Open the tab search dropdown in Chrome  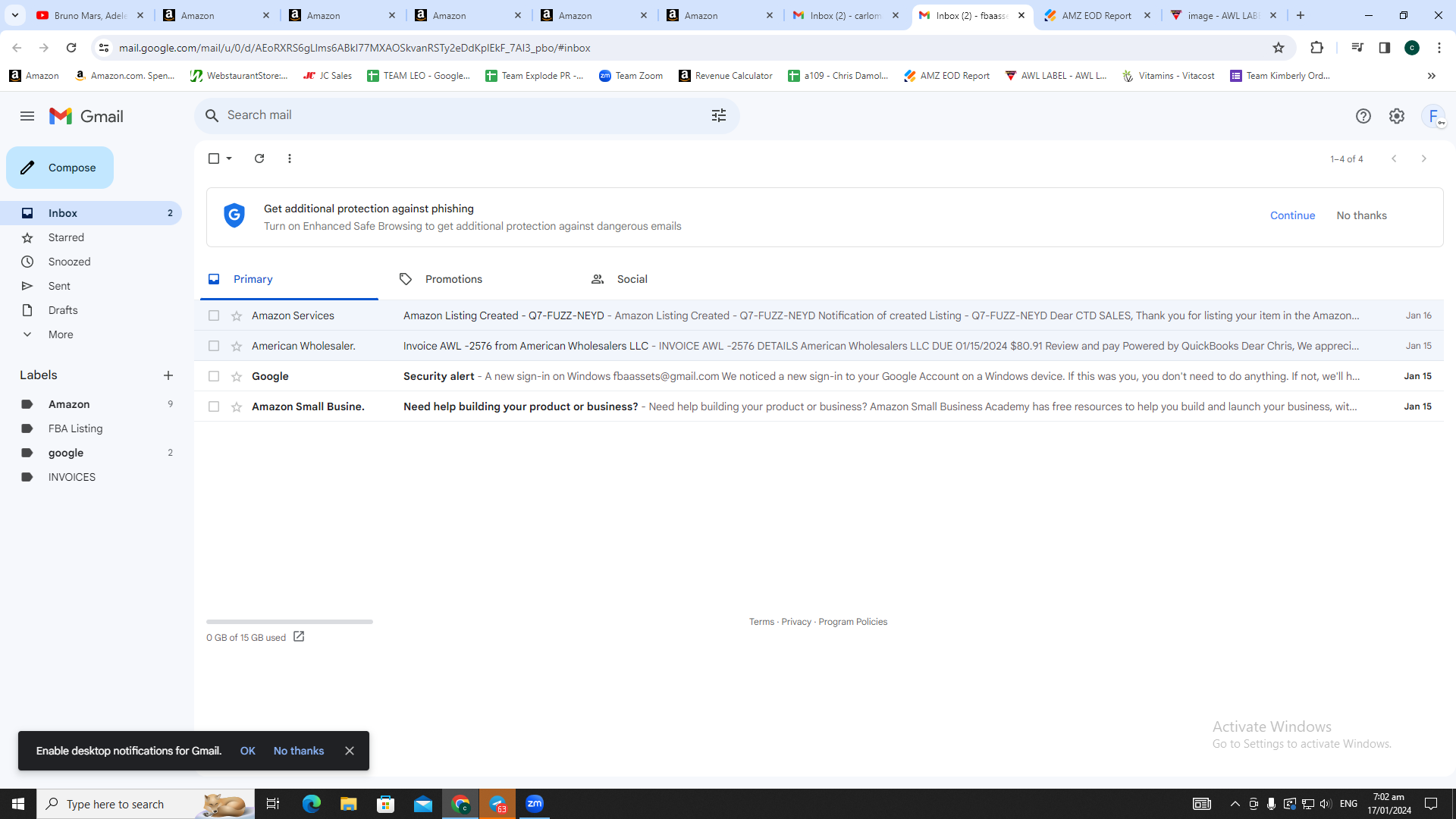[x=15, y=15]
